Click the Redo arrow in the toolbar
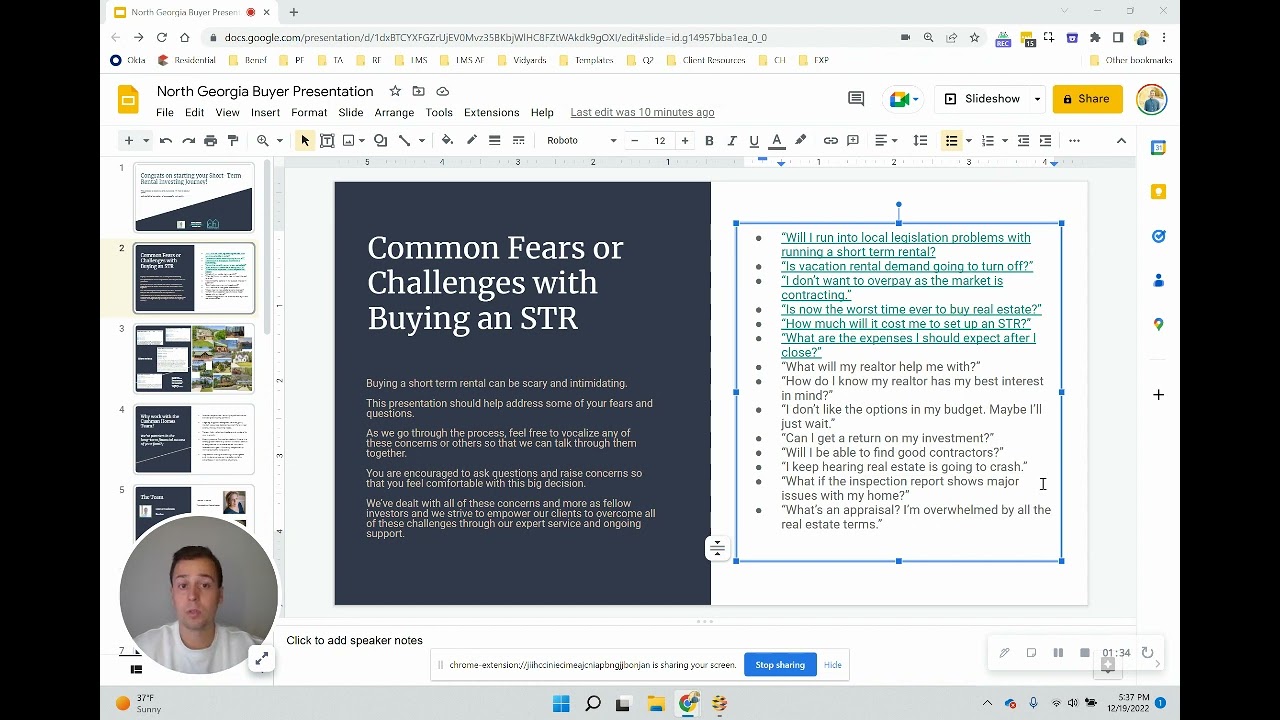The height and width of the screenshot is (720, 1280). coord(188,141)
